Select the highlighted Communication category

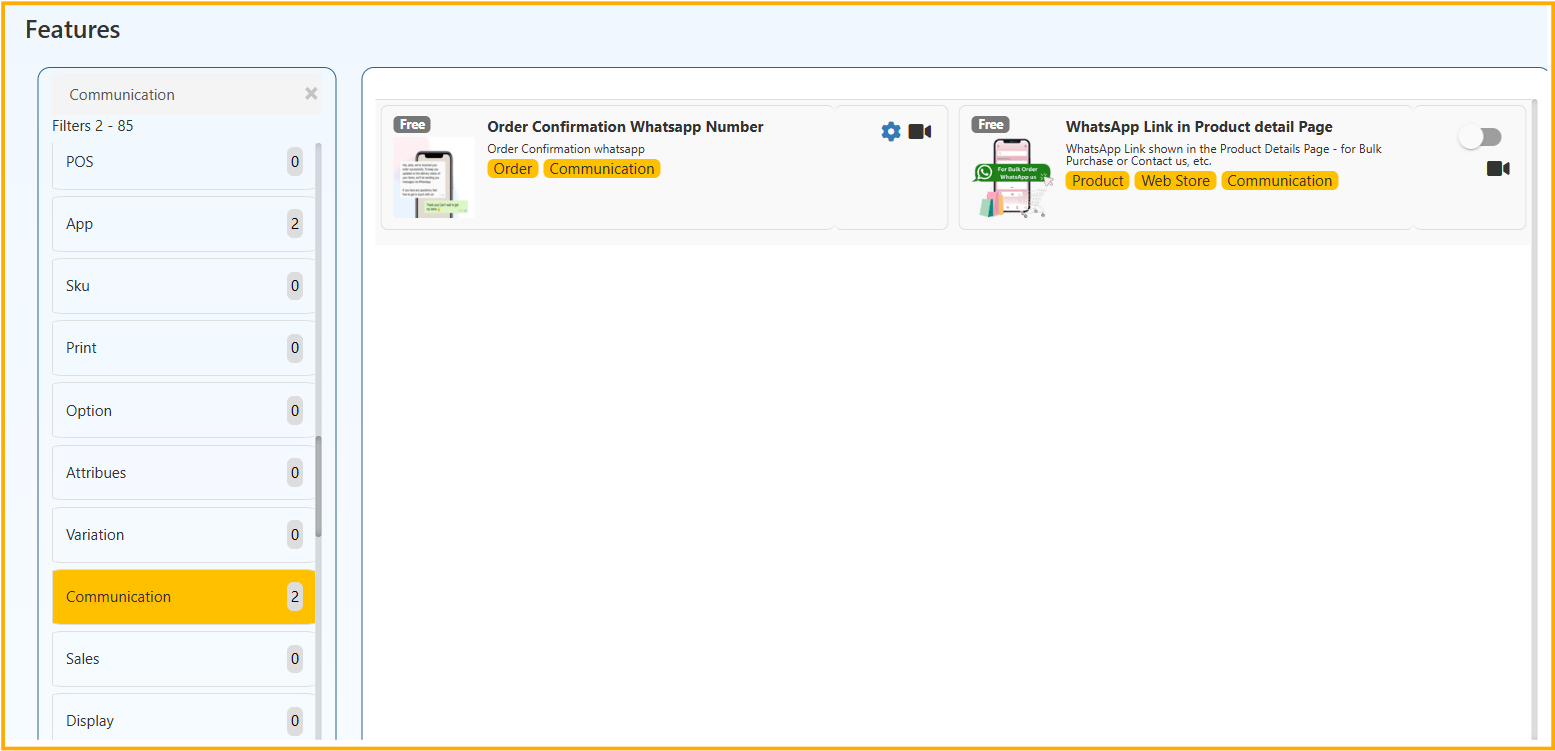183,597
